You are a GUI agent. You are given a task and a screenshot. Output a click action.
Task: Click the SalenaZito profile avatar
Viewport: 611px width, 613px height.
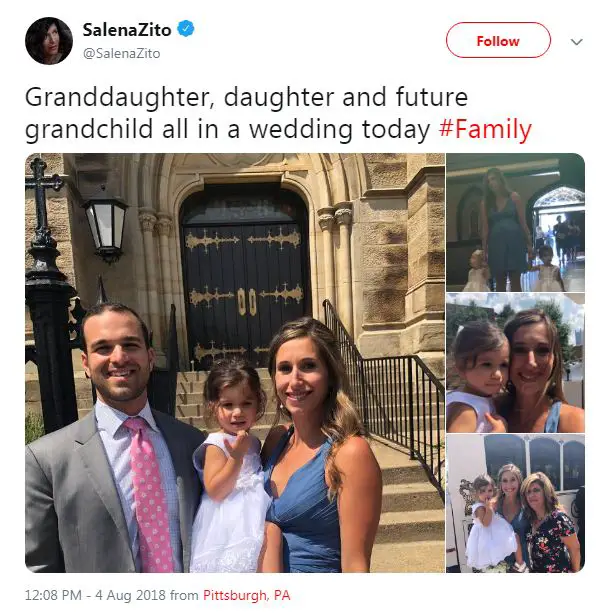(x=49, y=41)
